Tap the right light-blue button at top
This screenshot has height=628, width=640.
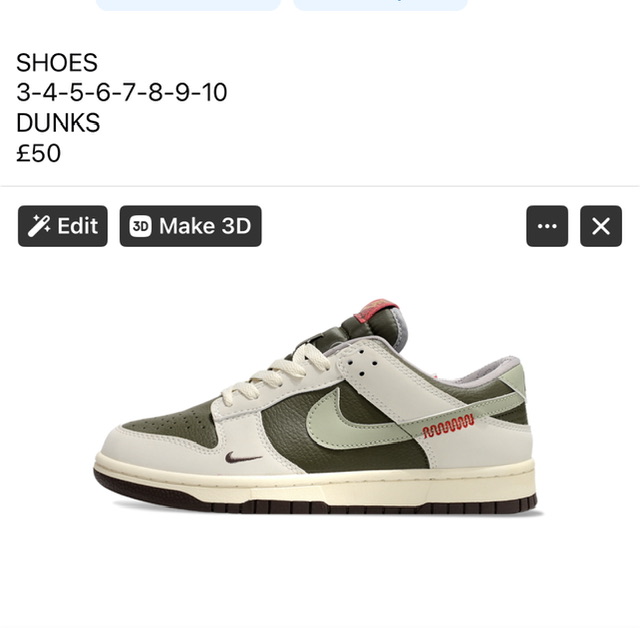click(380, 4)
